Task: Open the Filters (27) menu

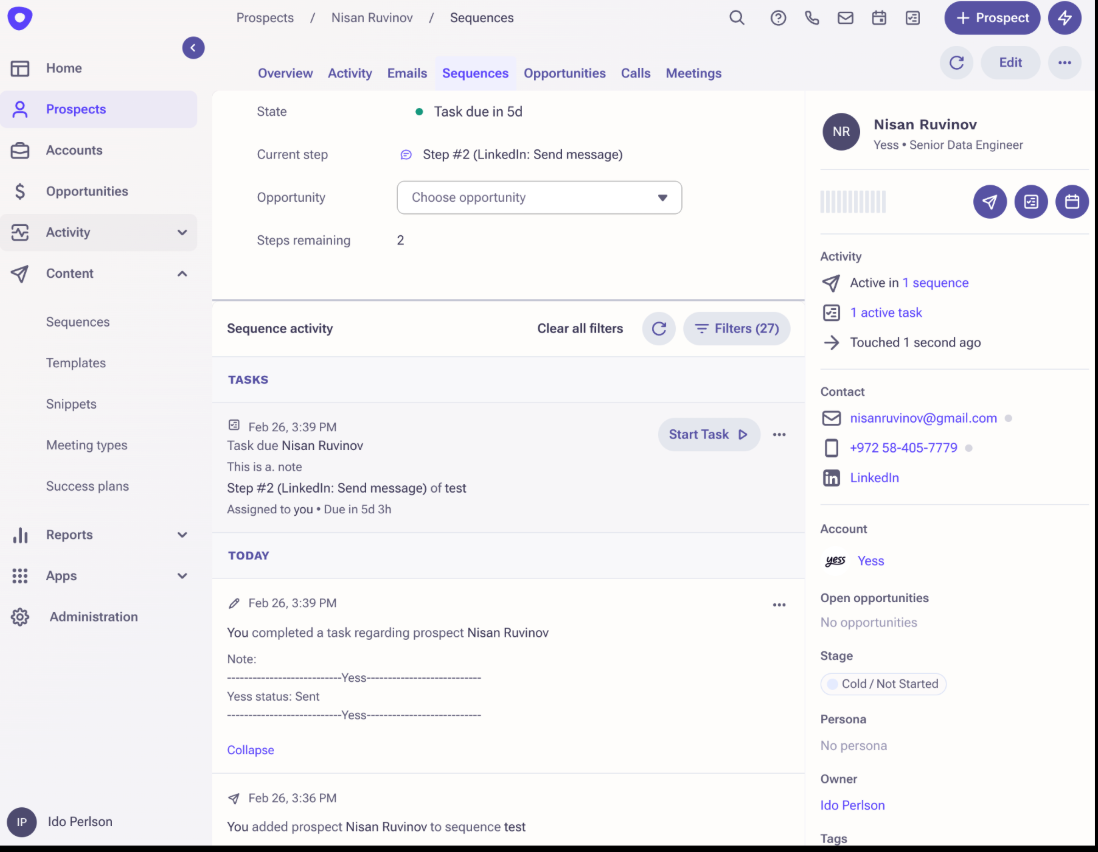Action: click(737, 328)
